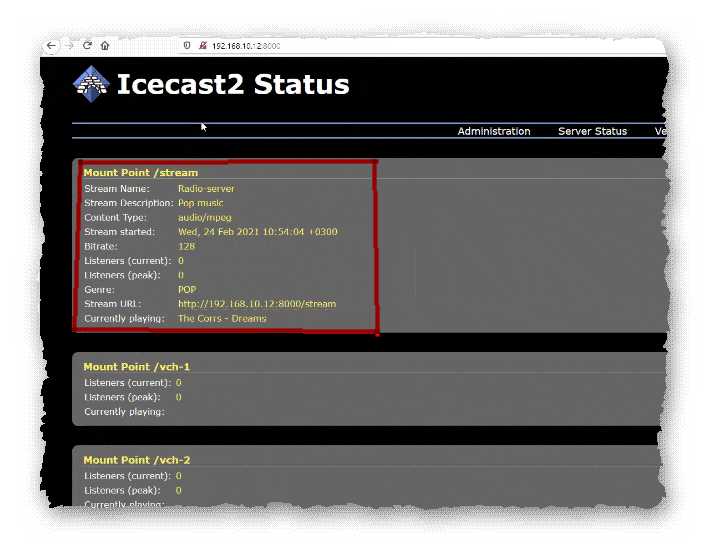The image size is (704, 544).
Task: Click the insecure connection padlock icon
Action: (x=203, y=45)
